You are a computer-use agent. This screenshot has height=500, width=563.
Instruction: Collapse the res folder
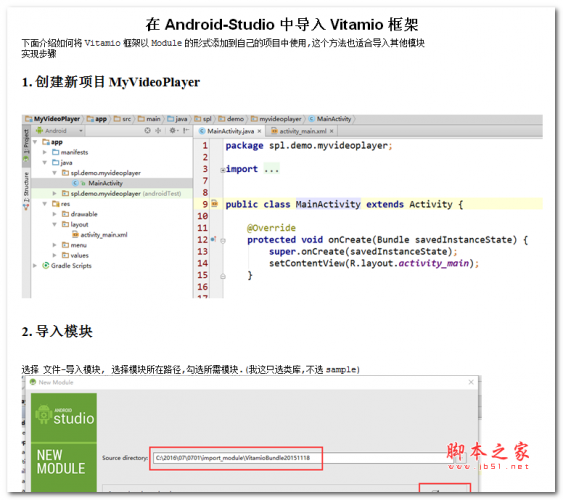pyautogui.click(x=45, y=204)
